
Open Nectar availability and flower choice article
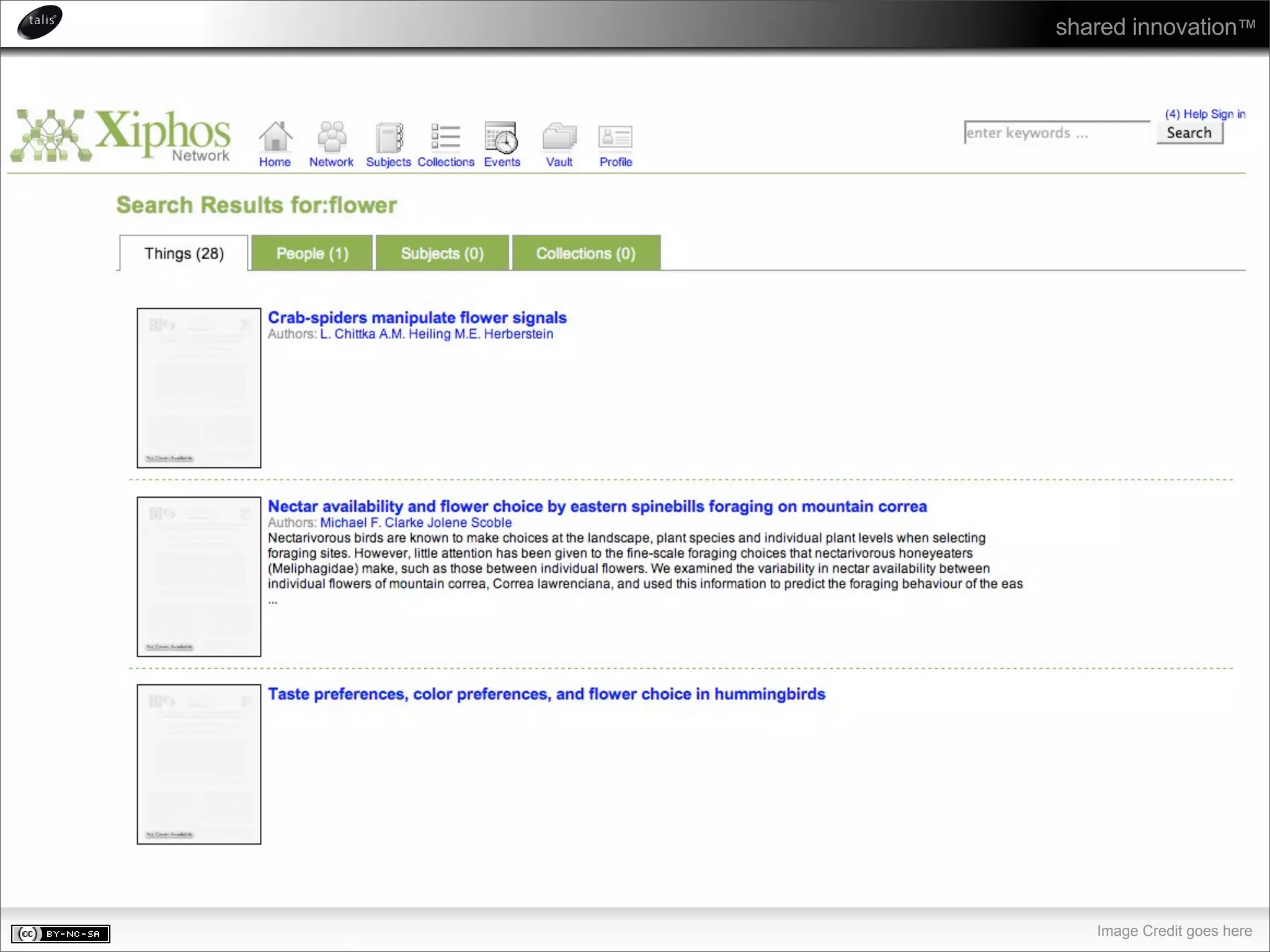pyautogui.click(x=597, y=506)
